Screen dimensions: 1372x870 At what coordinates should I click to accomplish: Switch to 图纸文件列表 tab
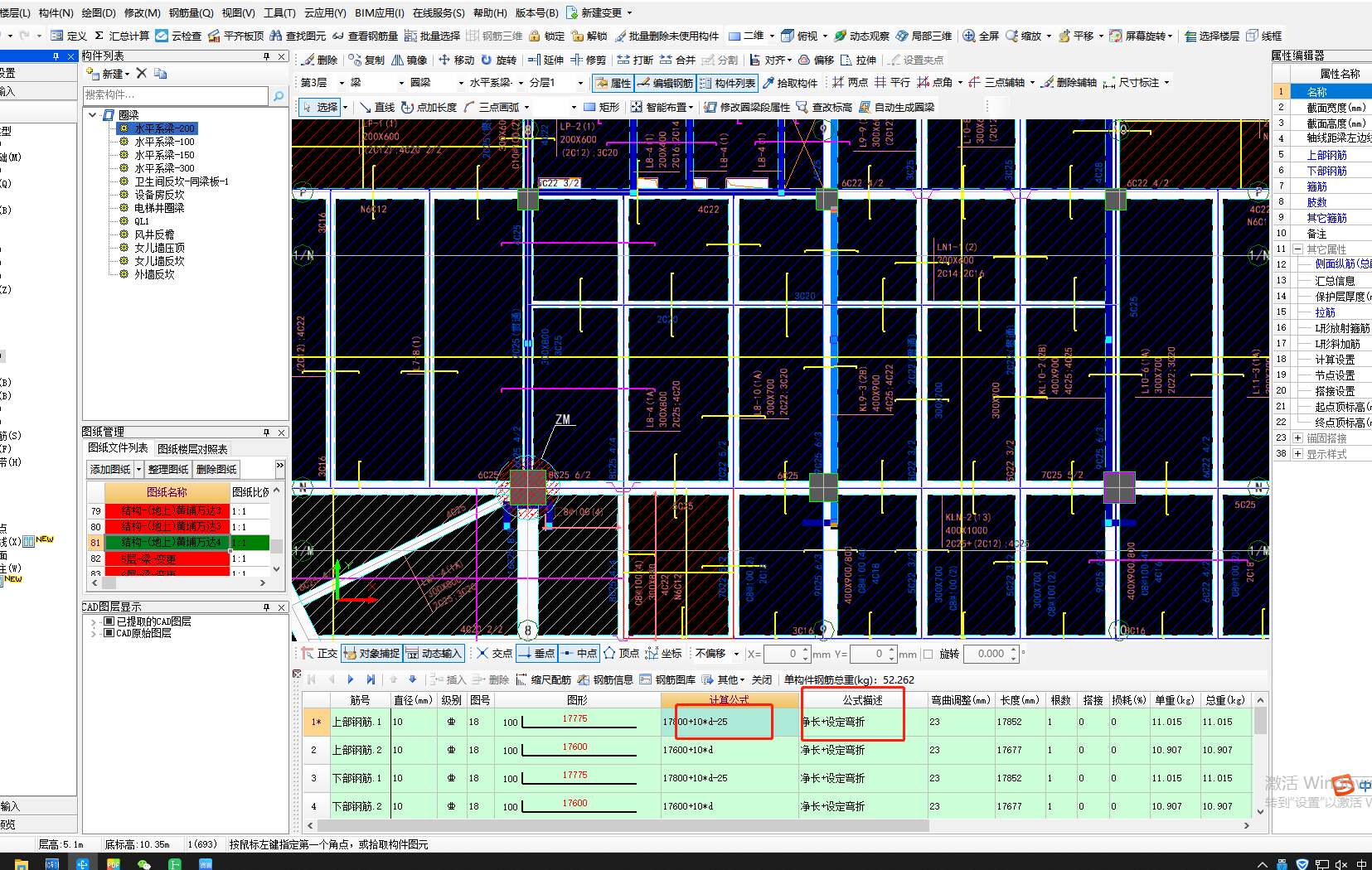[x=119, y=447]
